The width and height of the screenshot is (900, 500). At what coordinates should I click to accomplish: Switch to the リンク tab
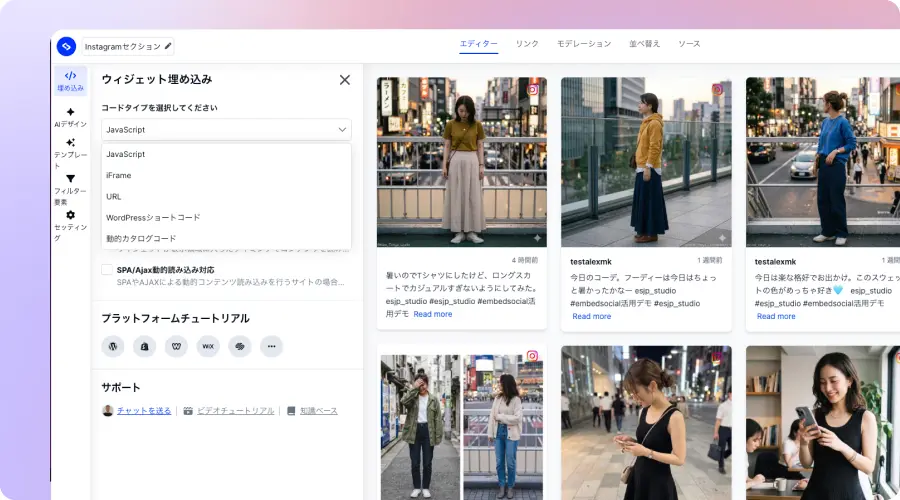click(x=527, y=44)
